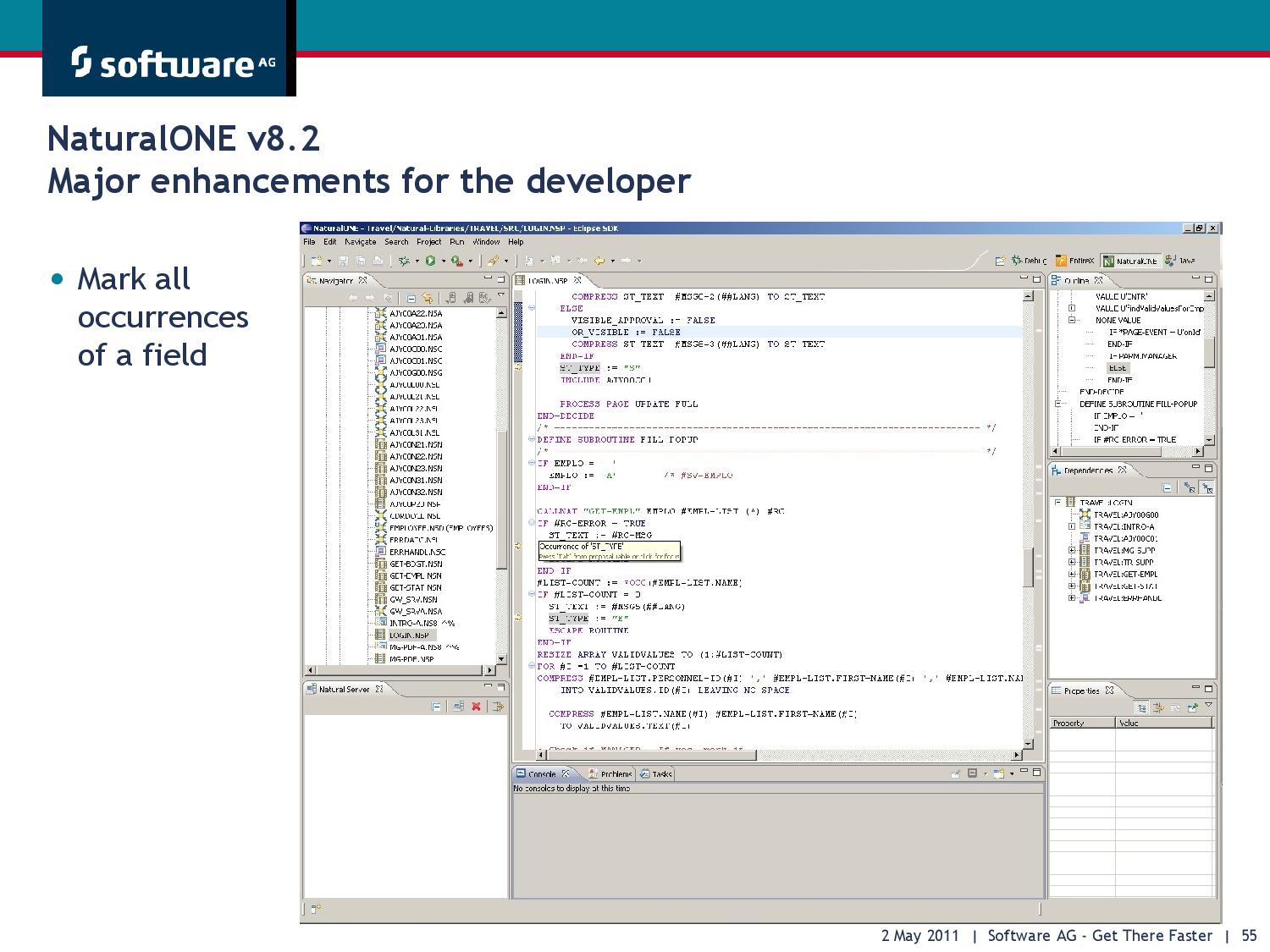The image size is (1270, 952).
Task: Select the NaturalONE perspective button
Action: point(1129,261)
